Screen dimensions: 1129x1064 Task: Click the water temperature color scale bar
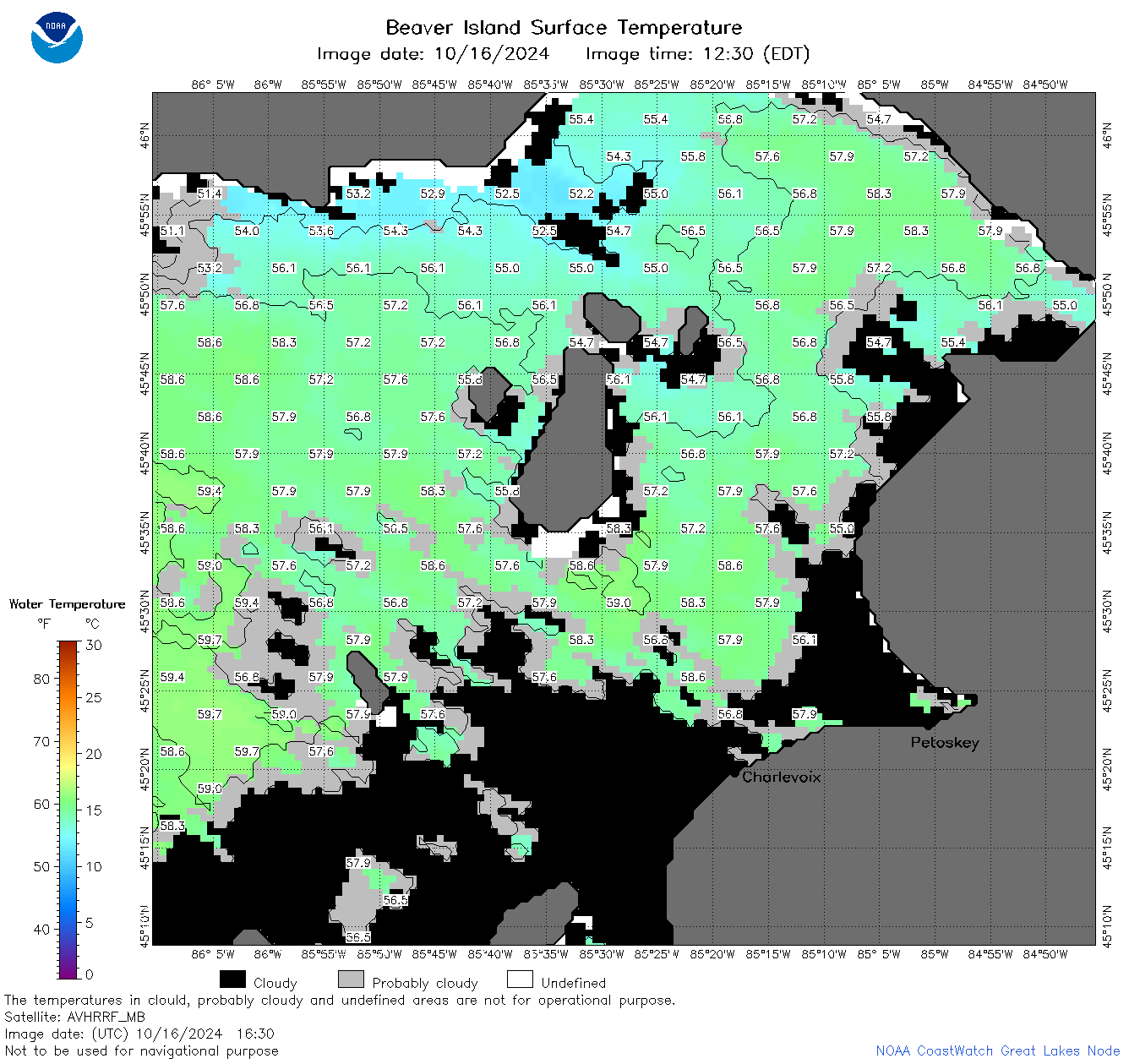[68, 808]
